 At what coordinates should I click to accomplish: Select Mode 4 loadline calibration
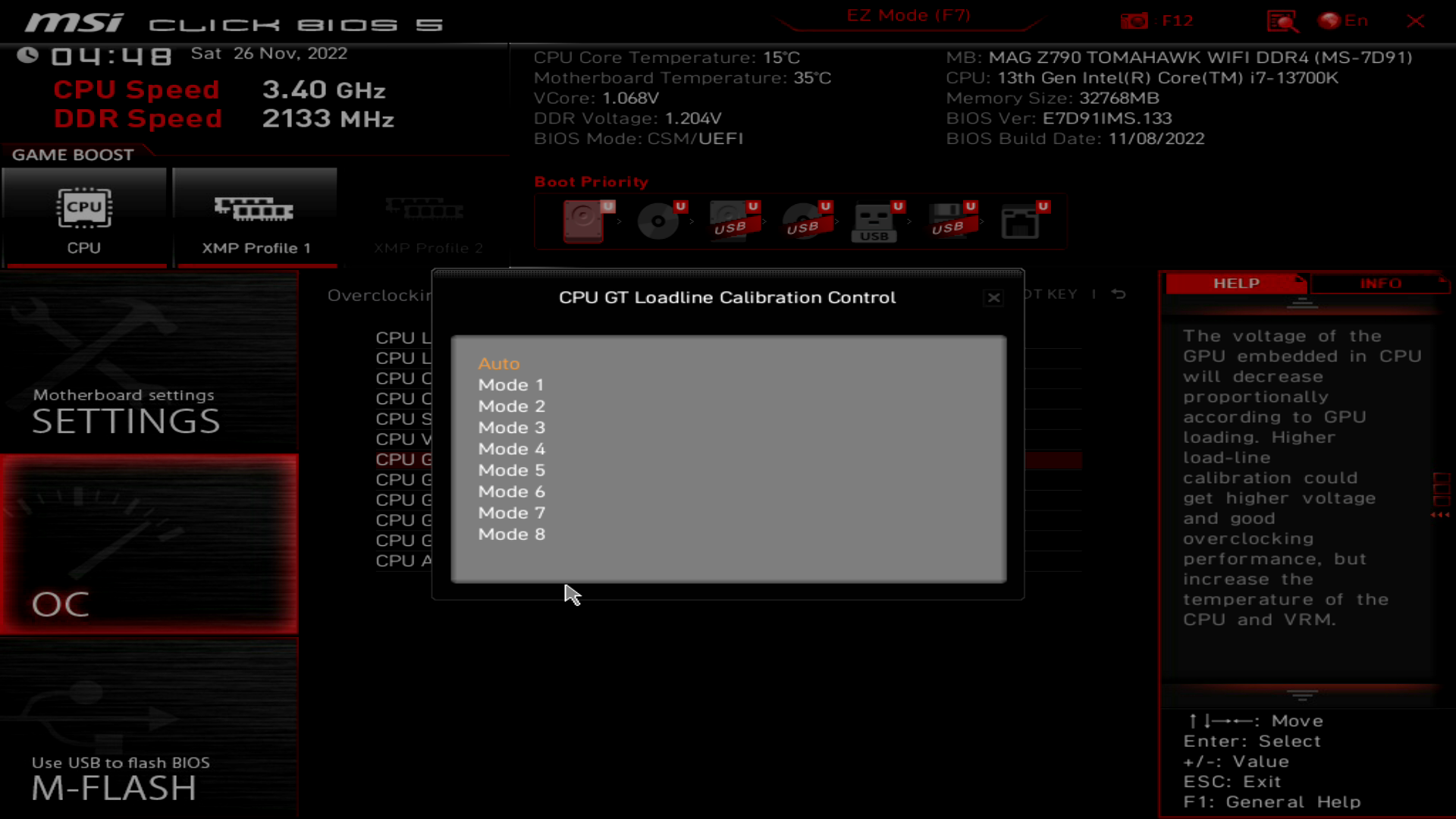click(x=511, y=448)
